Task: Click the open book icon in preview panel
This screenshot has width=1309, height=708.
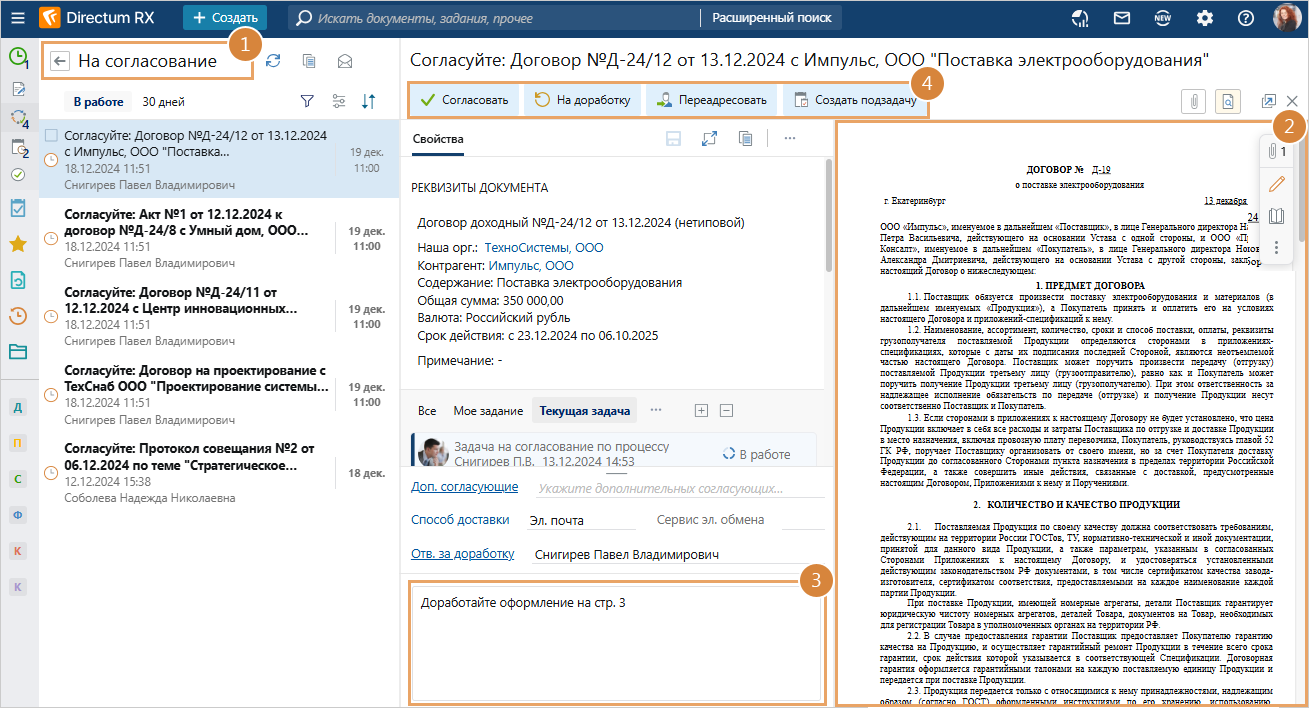Action: [x=1276, y=216]
